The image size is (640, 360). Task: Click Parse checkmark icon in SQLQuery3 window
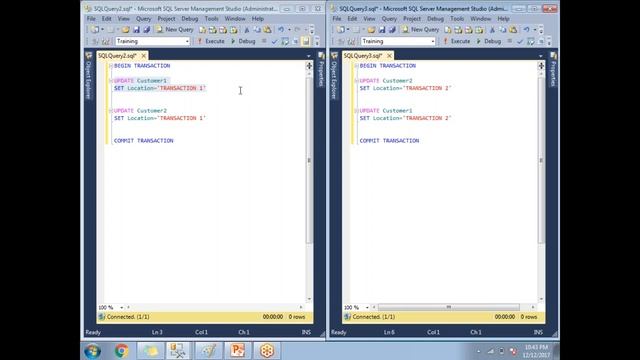click(520, 42)
